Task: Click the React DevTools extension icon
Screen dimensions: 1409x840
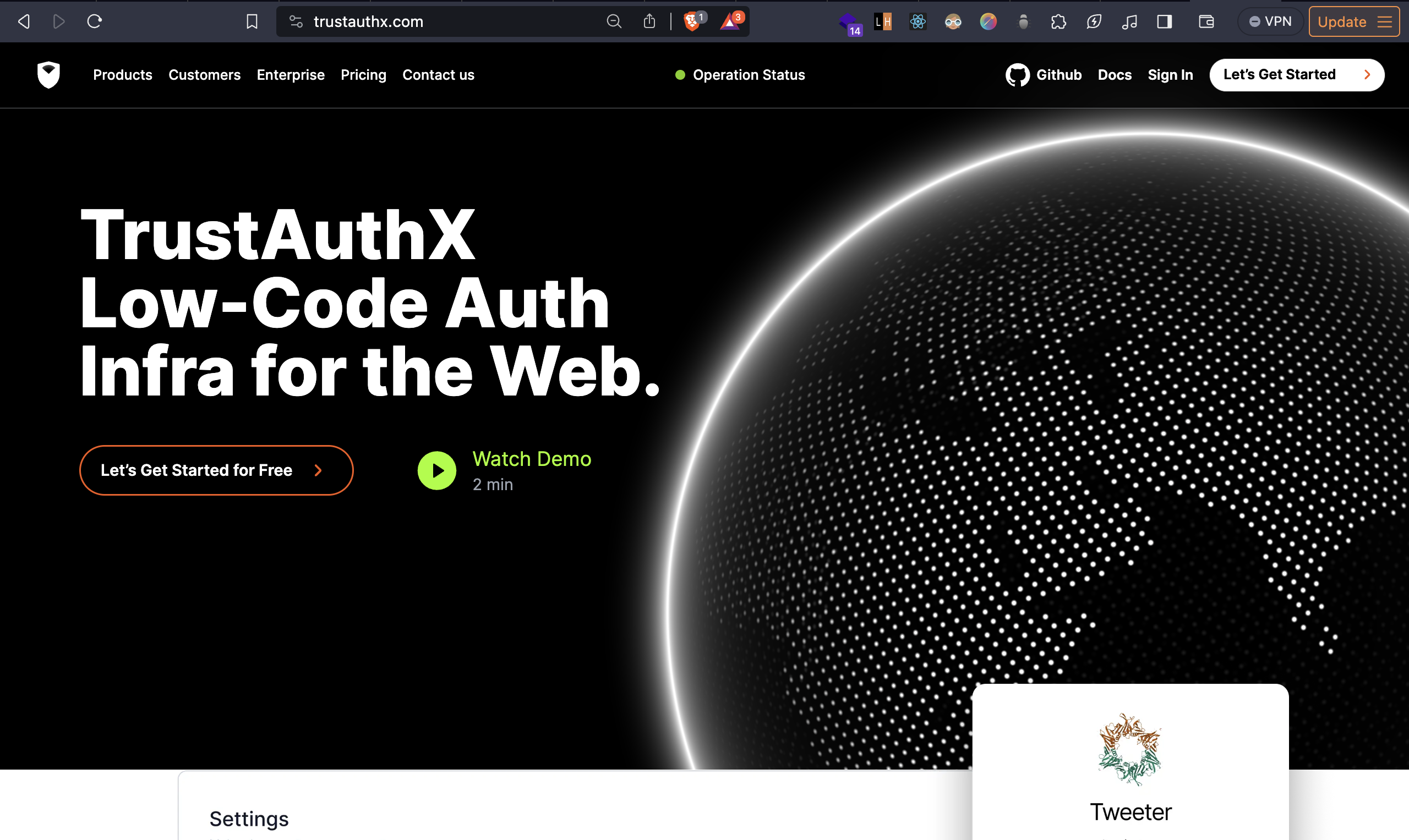Action: [918, 21]
